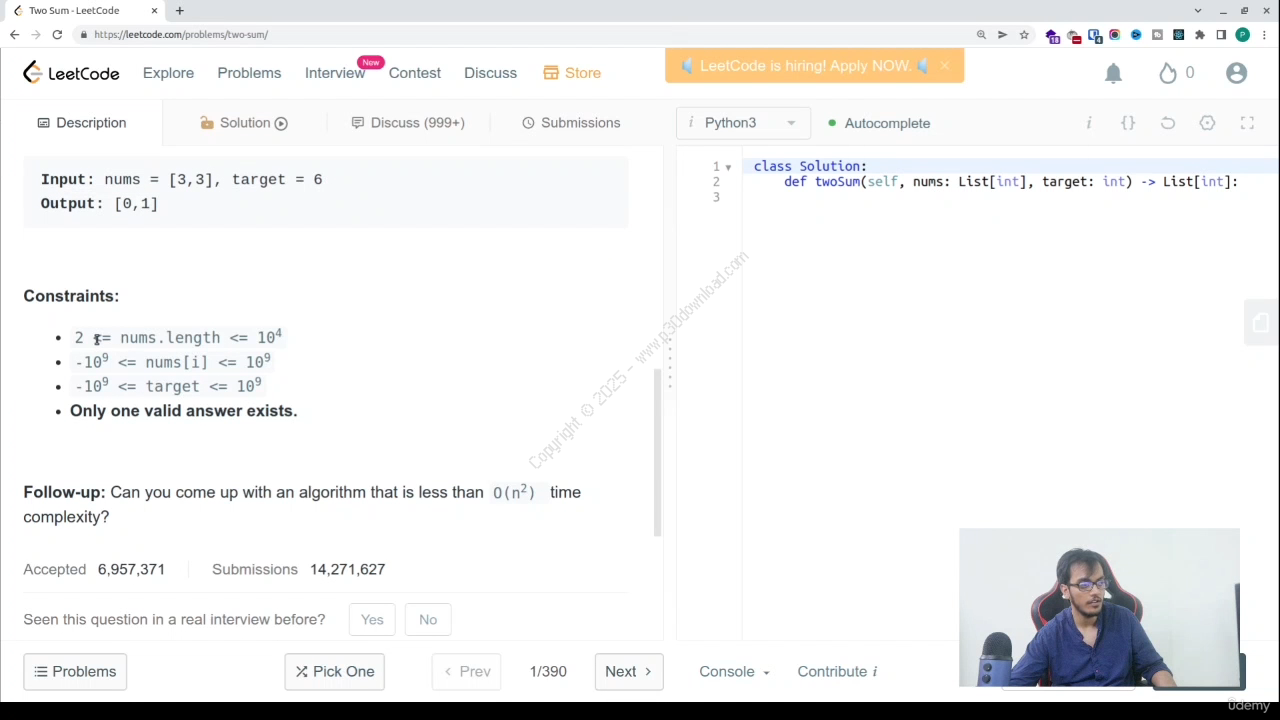Click inside code editor line 3
1280x720 pixels.
point(1010,197)
